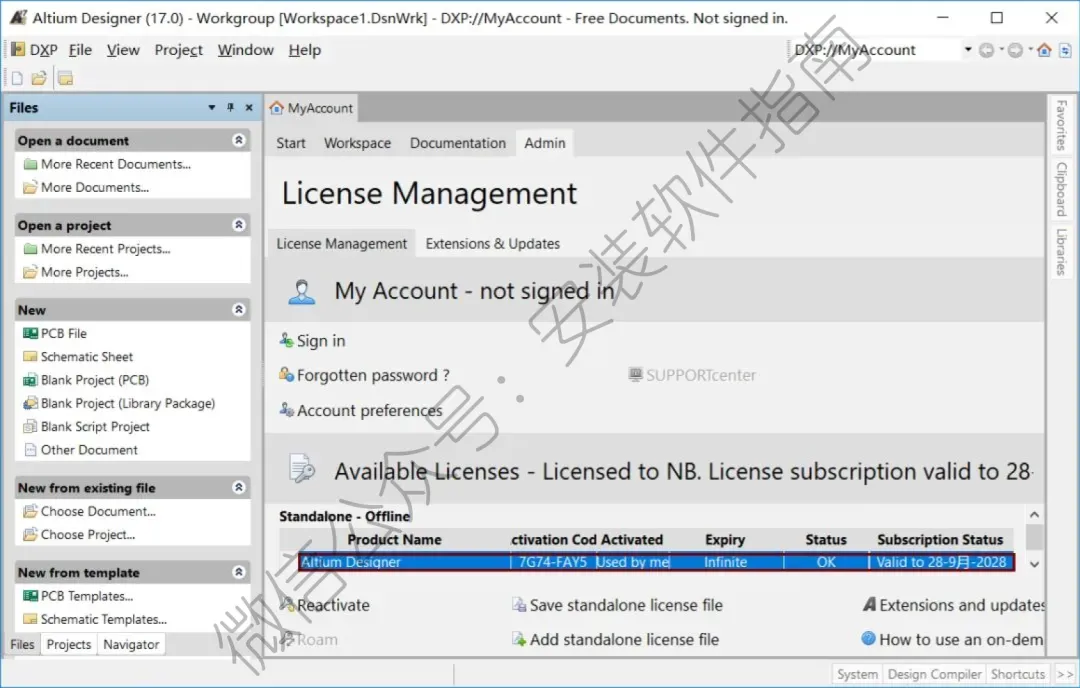1080x688 pixels.
Task: Click the new document toolbar icon
Action: pos(17,79)
